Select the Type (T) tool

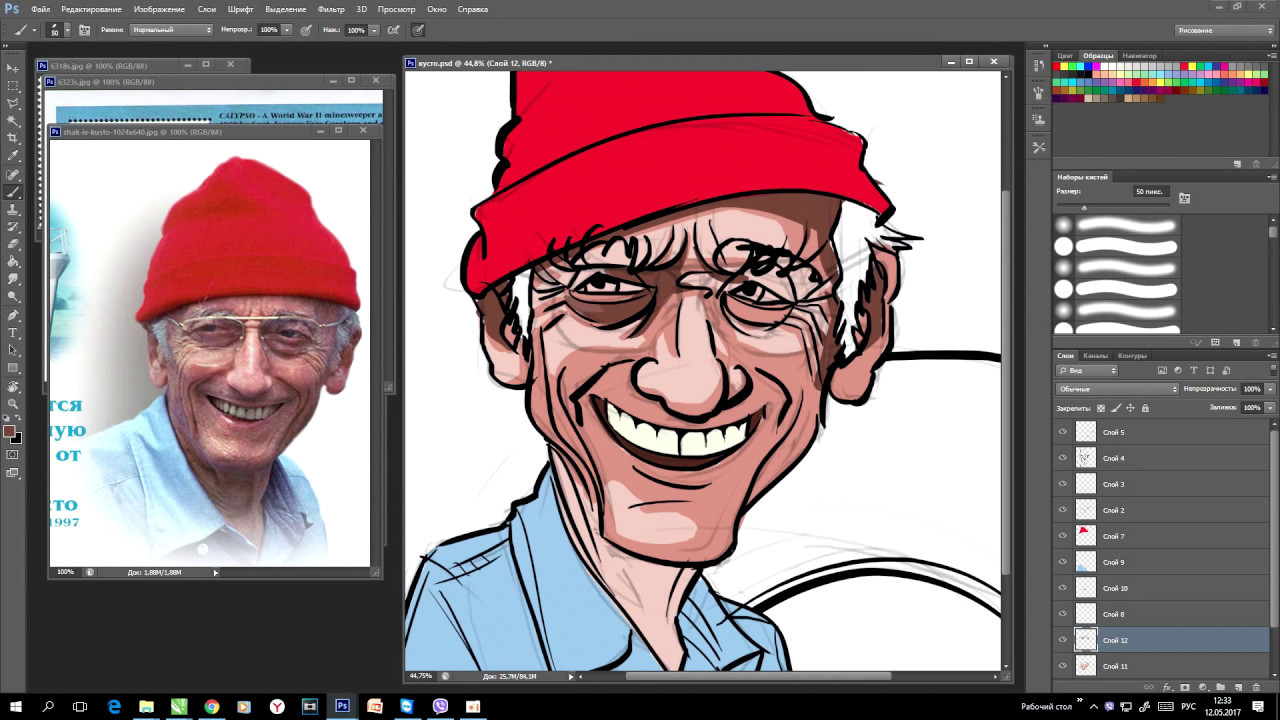pyautogui.click(x=13, y=333)
